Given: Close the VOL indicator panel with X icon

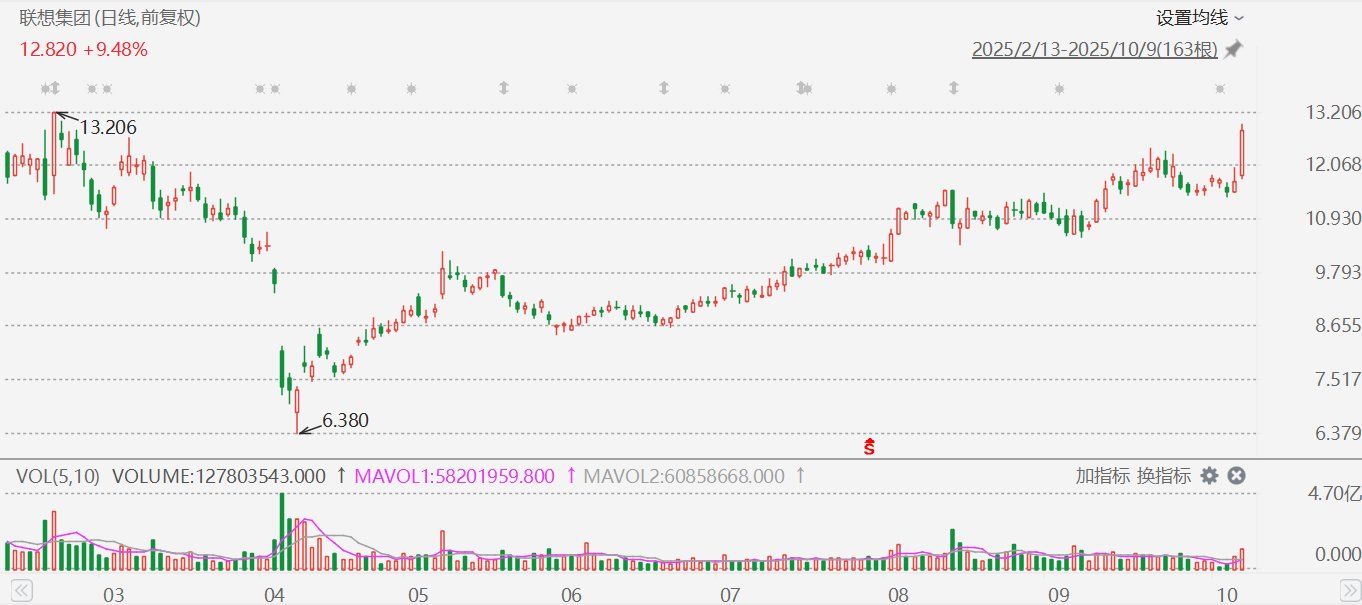Looking at the screenshot, I should pos(1236,476).
